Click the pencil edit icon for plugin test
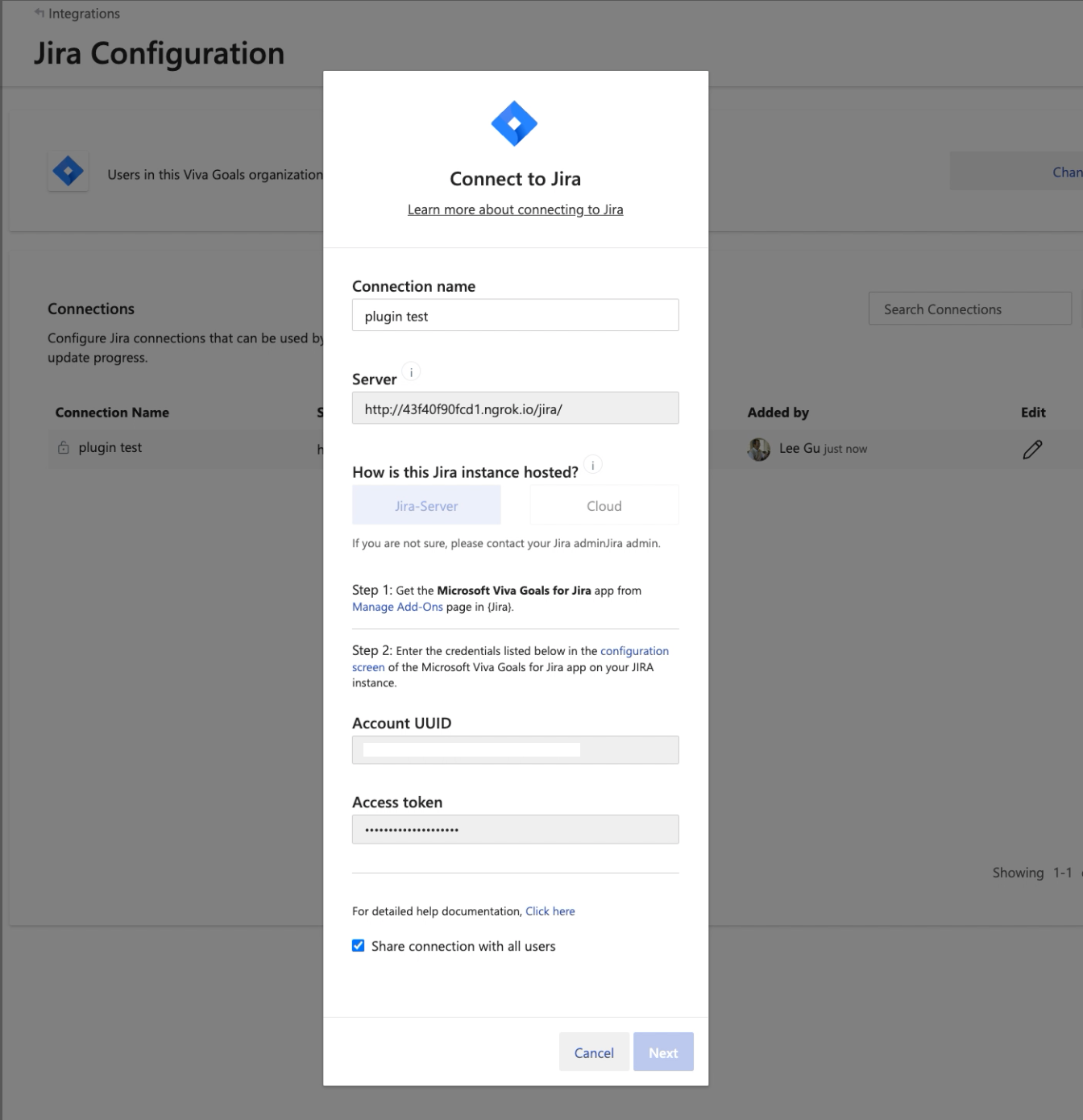 coord(1032,449)
